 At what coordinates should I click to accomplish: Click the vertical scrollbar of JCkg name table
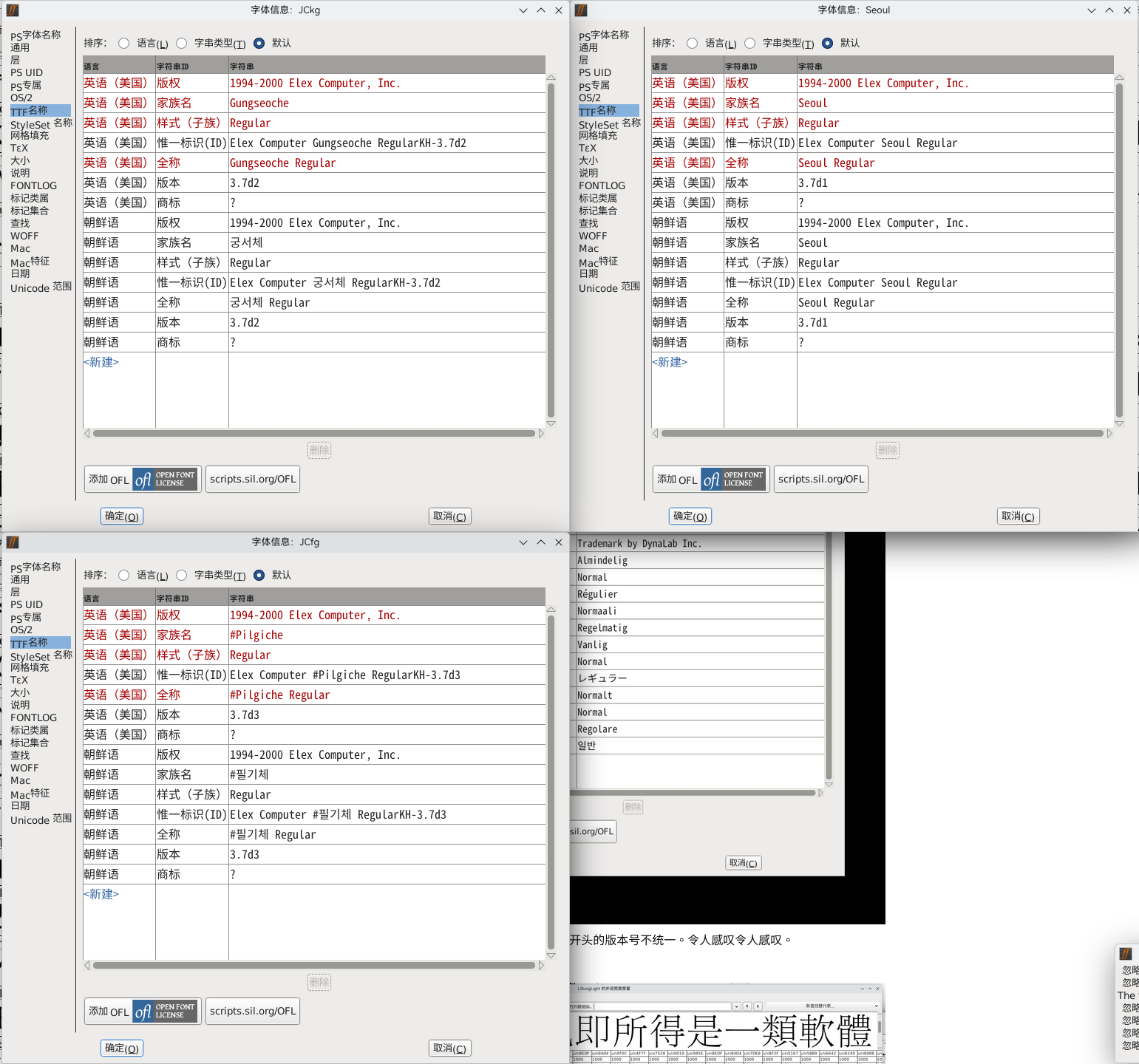(551, 250)
